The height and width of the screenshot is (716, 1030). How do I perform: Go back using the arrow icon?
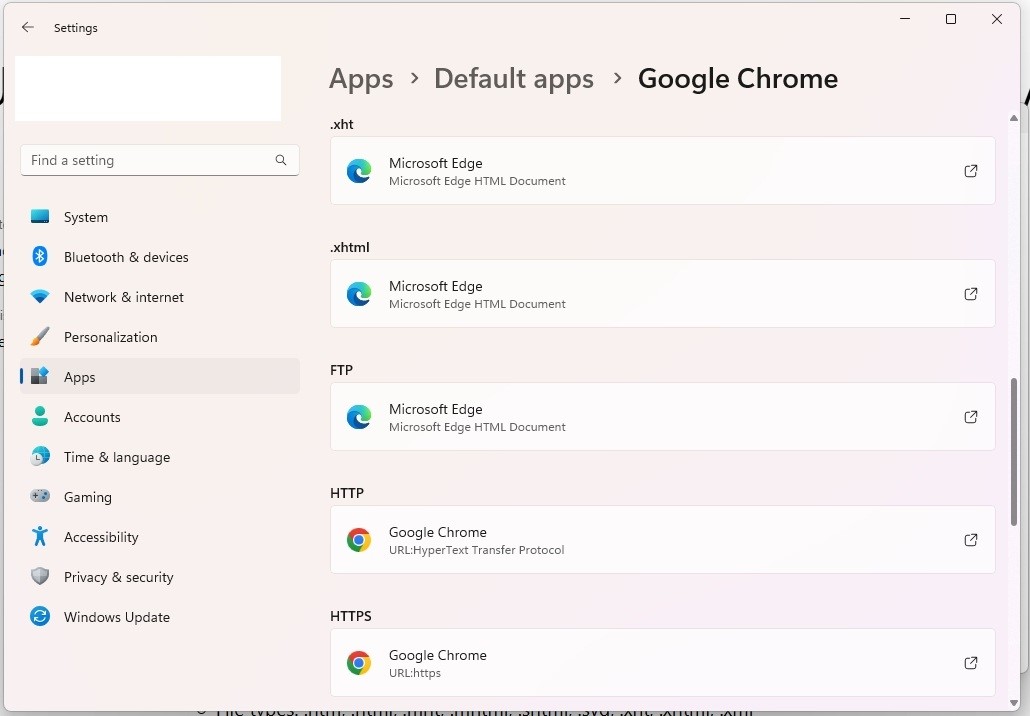(27, 27)
